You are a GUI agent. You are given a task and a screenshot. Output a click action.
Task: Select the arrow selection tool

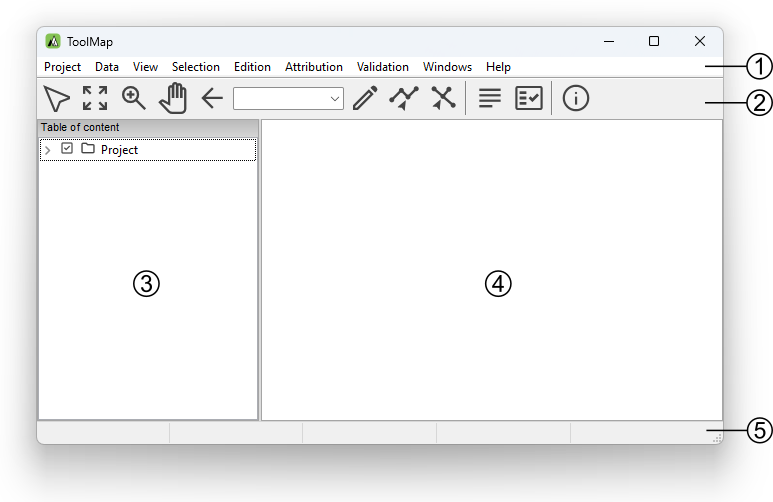tap(57, 98)
